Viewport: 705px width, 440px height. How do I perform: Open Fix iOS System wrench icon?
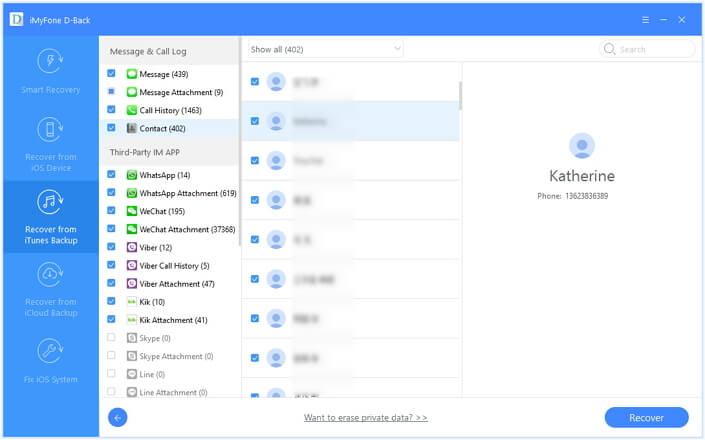coord(50,351)
